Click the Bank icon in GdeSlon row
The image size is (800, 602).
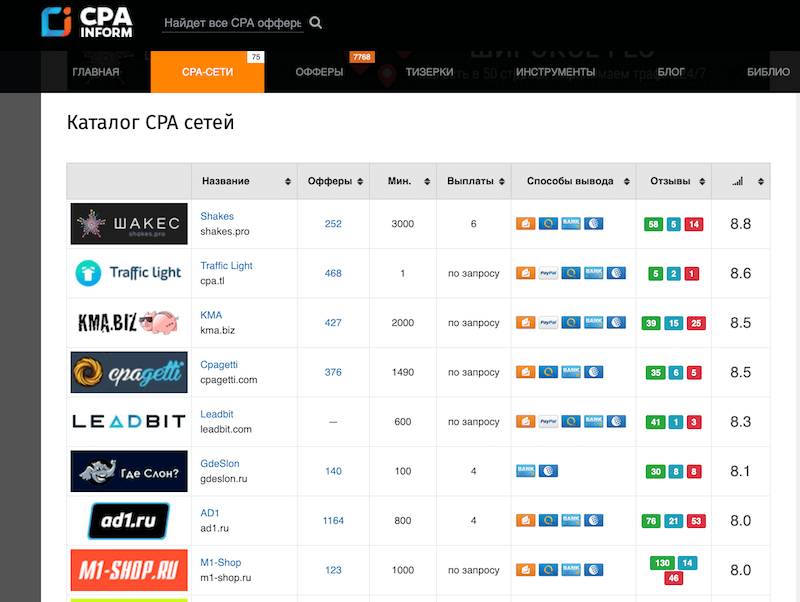525,471
